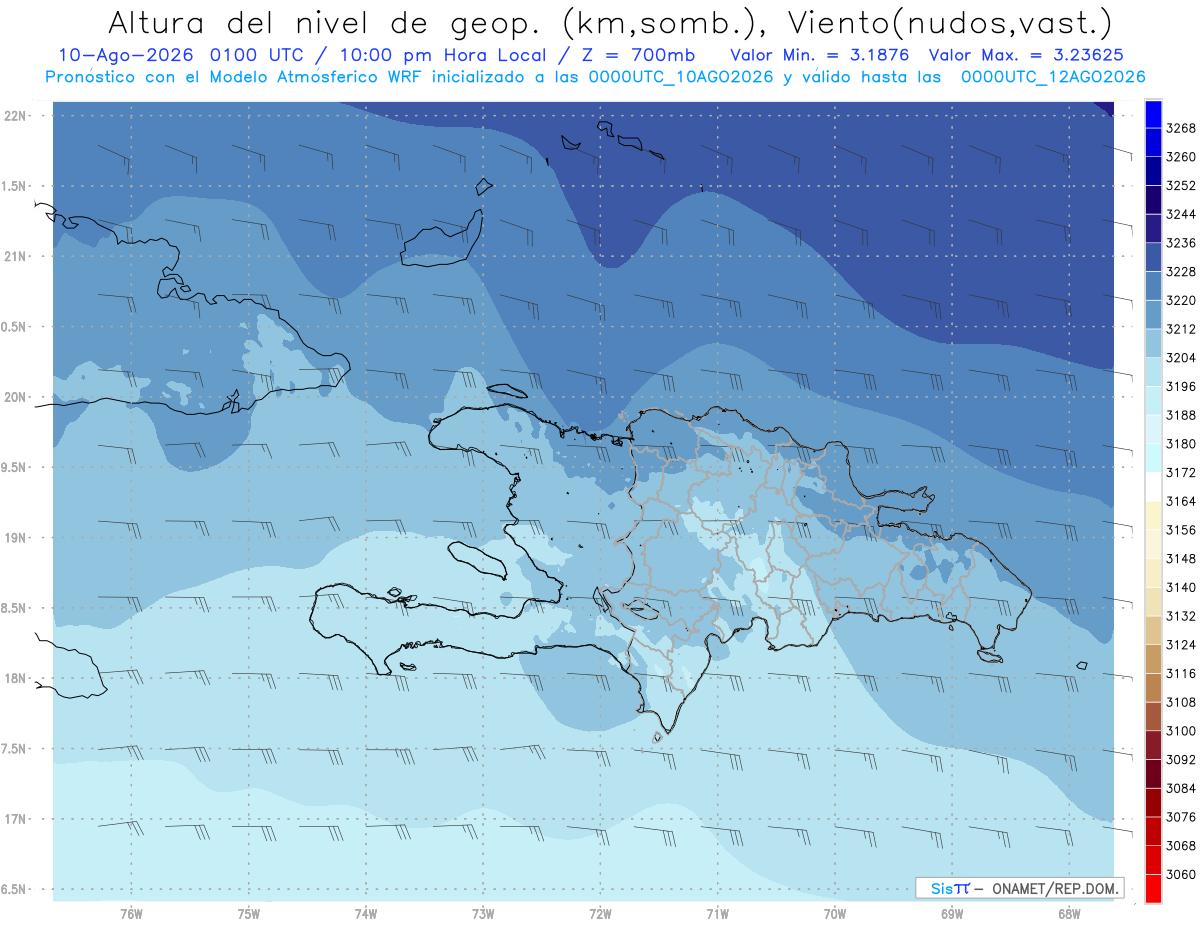This screenshot has width=1200, height=927.
Task: Click the longitude axis label 75W
Action: pos(249,914)
